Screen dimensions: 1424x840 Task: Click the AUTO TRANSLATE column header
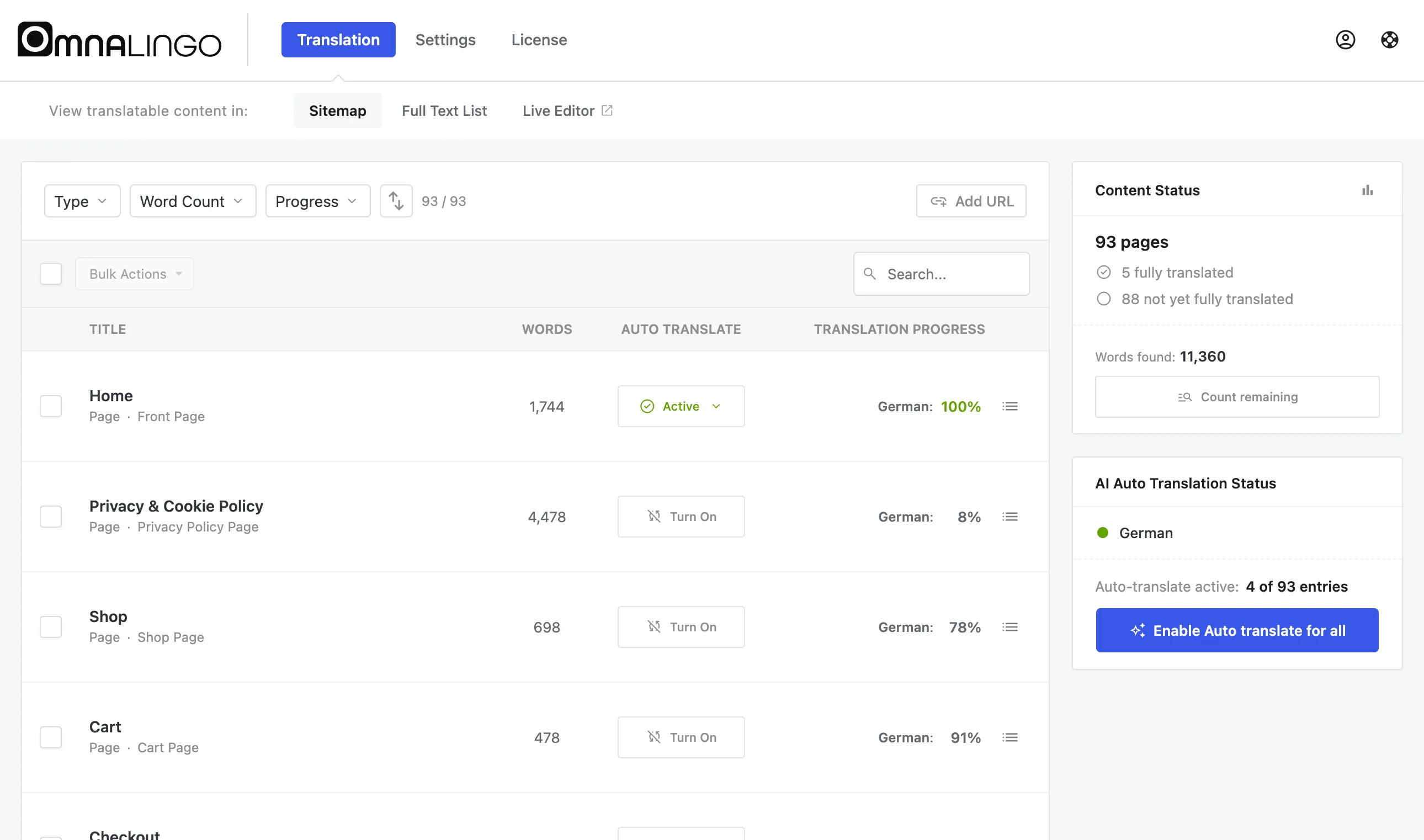(682, 329)
